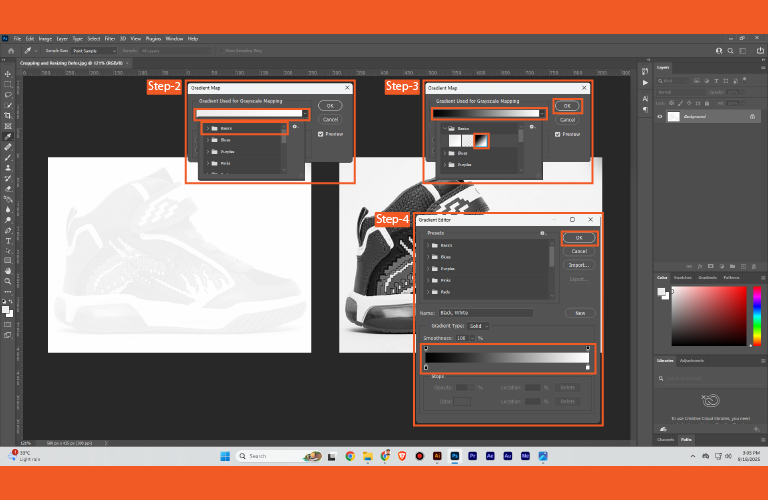Expand the Basics folder in Step-2 dialog
The height and width of the screenshot is (500, 768).
[208, 128]
